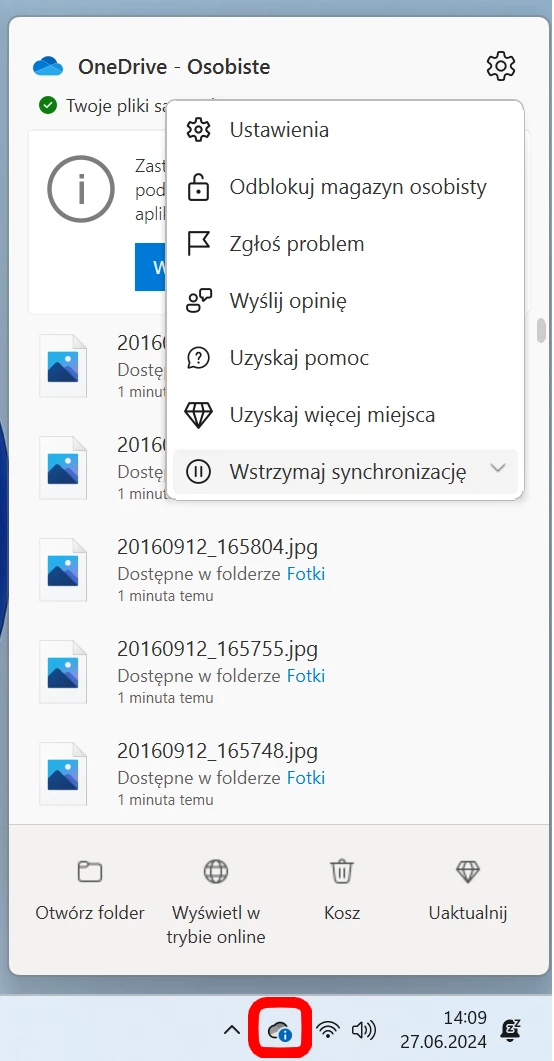Click the Uzyskaj pomoc question mark icon
Image resolution: width=554 pixels, height=1061 pixels.
199,357
